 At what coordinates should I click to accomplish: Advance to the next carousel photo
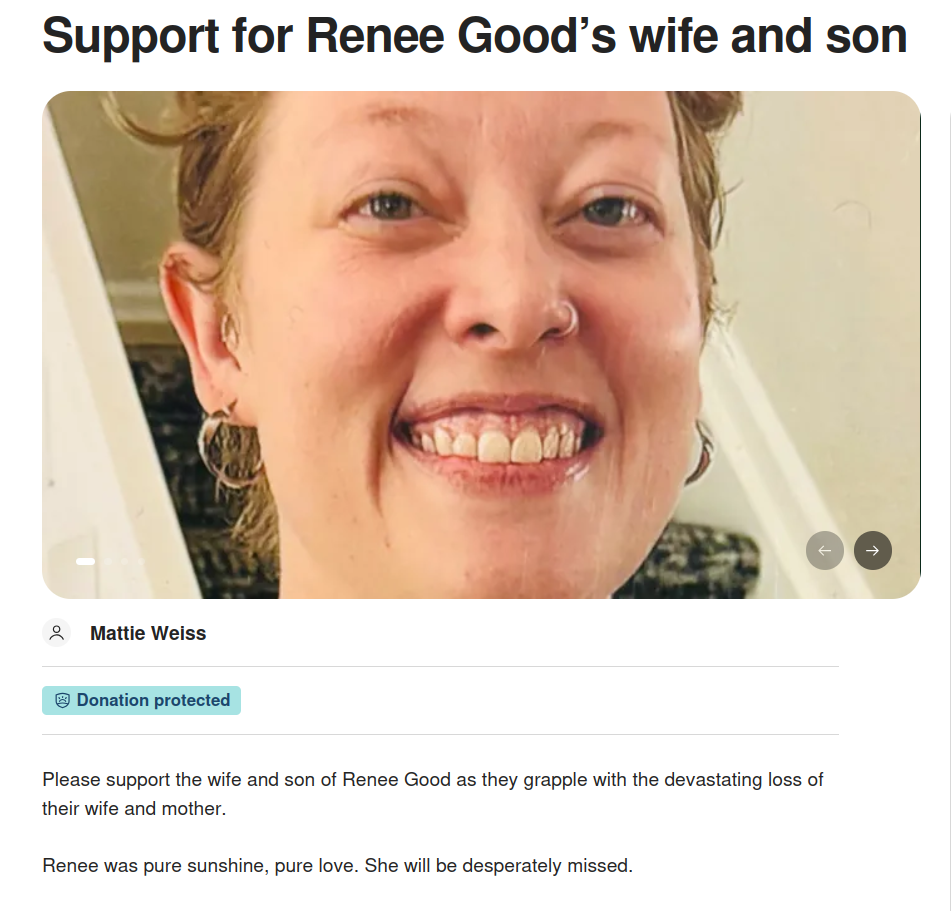click(x=873, y=550)
